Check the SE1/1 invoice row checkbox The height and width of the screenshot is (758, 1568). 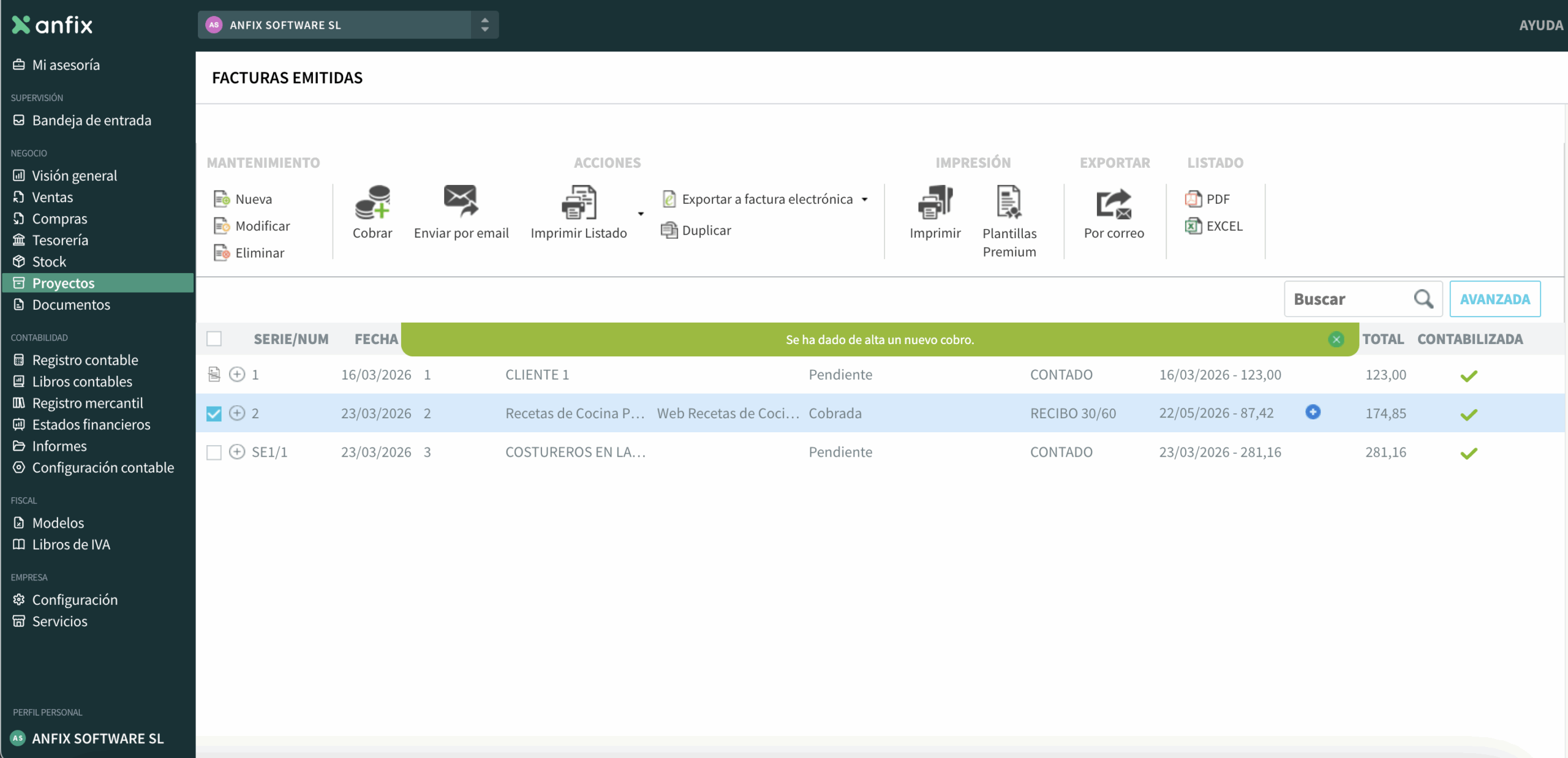214,452
